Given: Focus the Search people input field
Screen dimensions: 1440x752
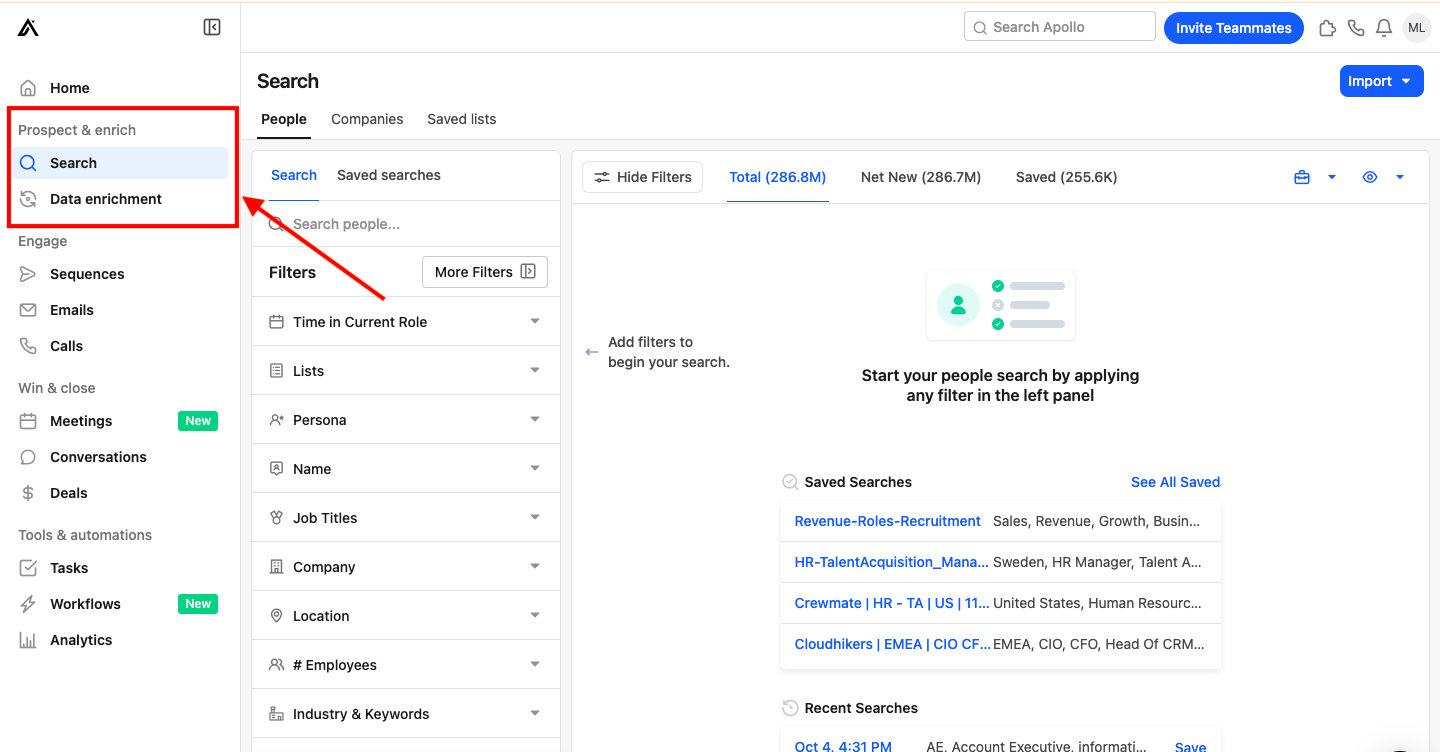Looking at the screenshot, I should tap(406, 224).
